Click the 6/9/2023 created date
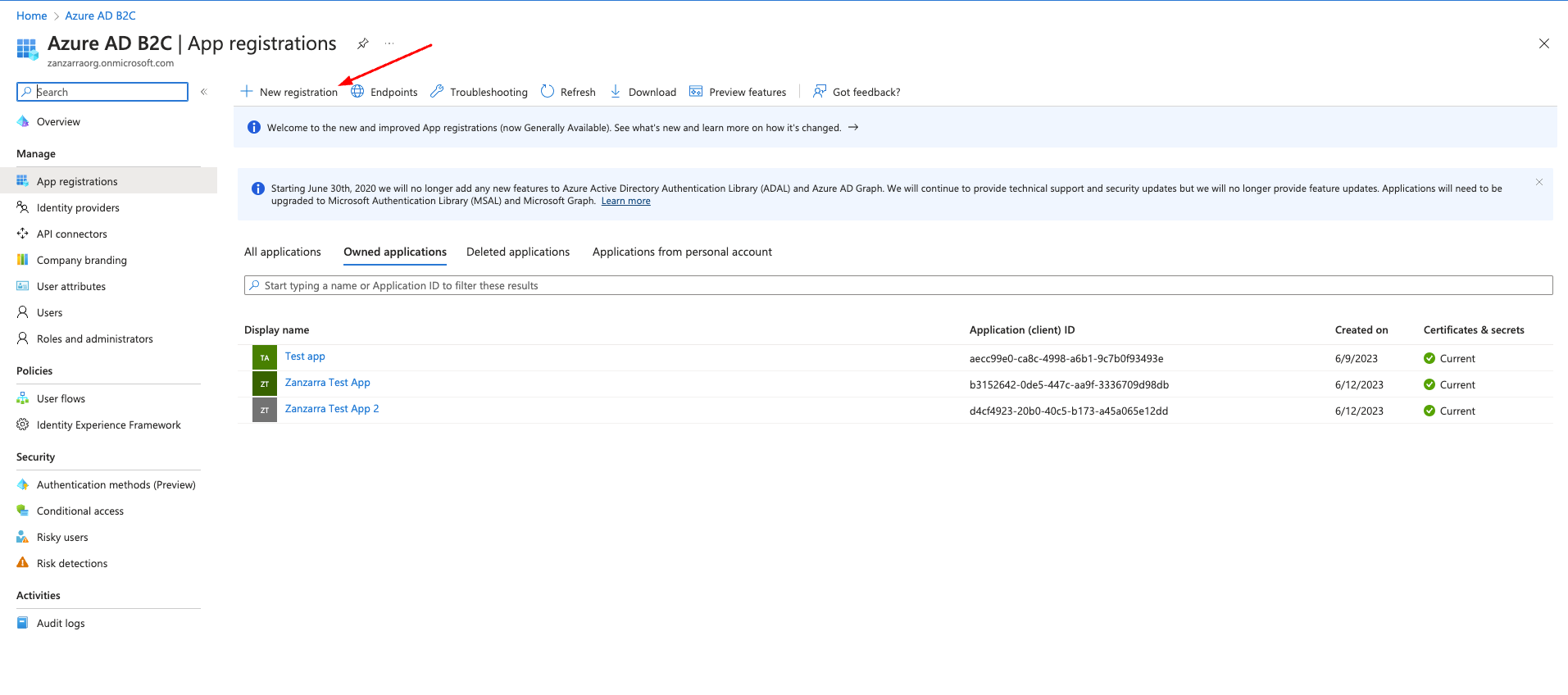The image size is (1568, 695). tap(1357, 358)
